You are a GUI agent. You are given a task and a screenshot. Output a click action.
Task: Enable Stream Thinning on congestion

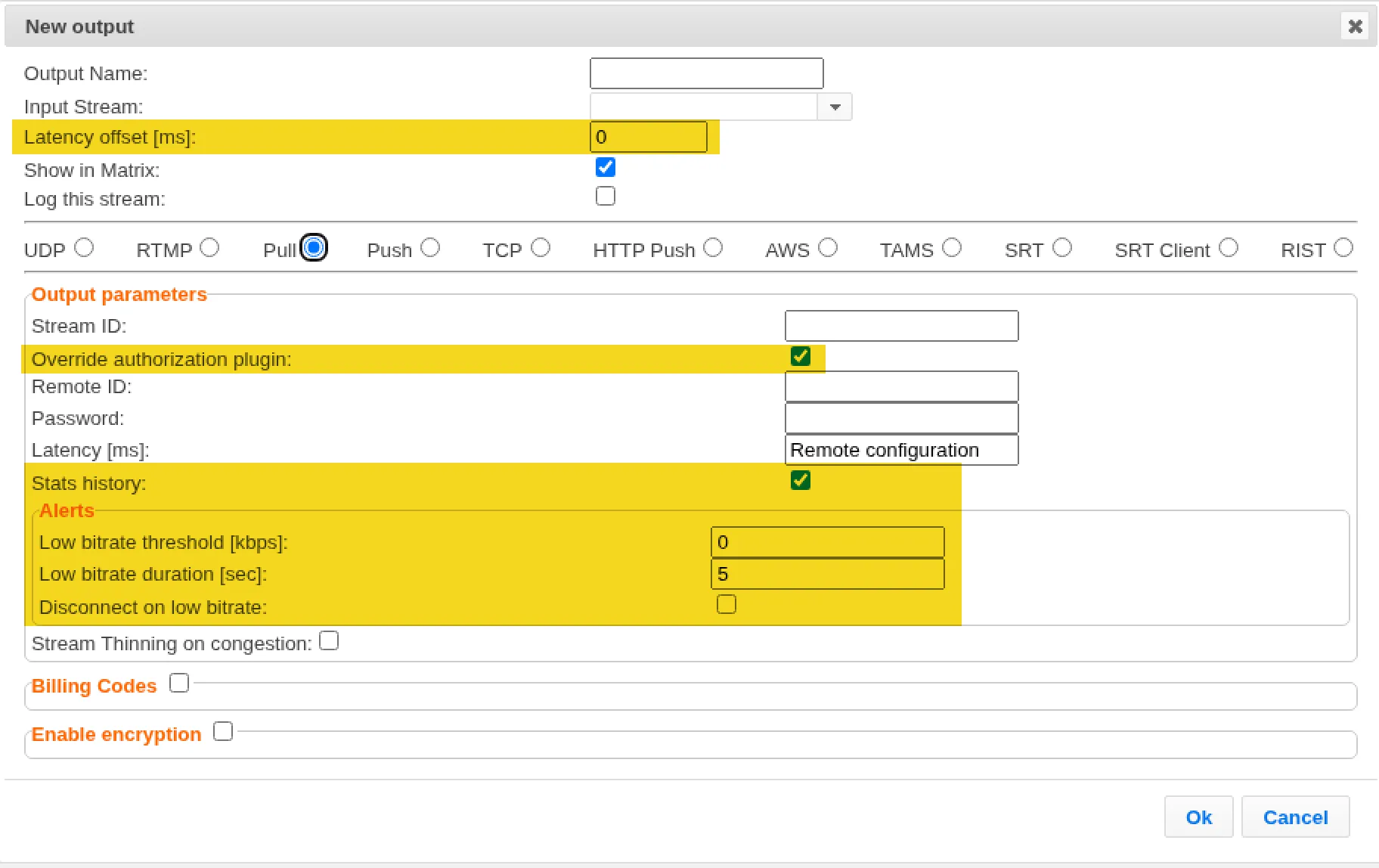tap(329, 640)
